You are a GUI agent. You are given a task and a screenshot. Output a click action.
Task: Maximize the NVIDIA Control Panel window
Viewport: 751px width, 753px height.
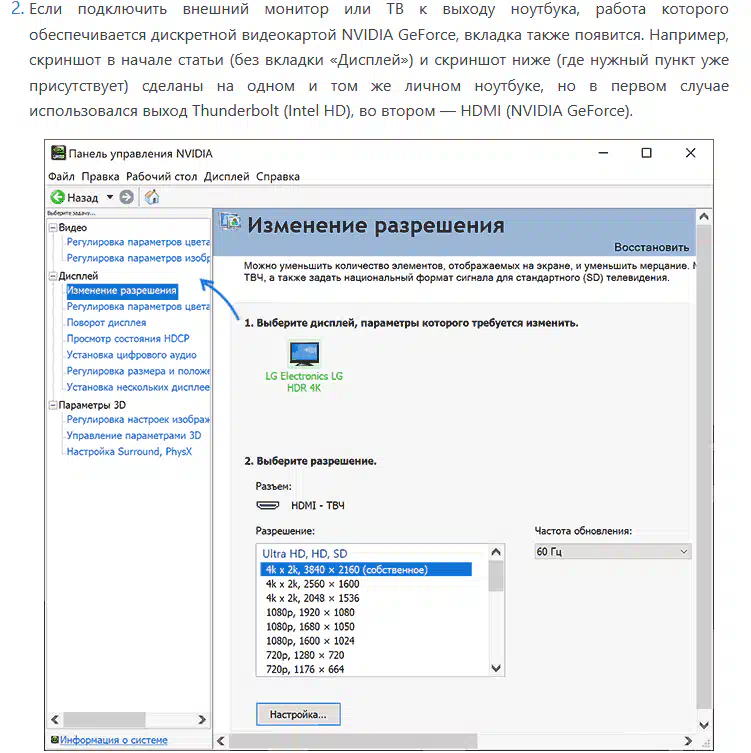(x=646, y=153)
